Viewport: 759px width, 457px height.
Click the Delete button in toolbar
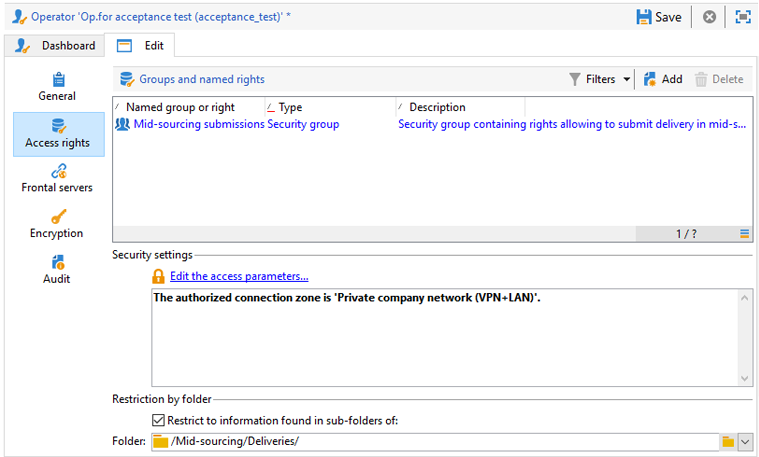point(719,79)
